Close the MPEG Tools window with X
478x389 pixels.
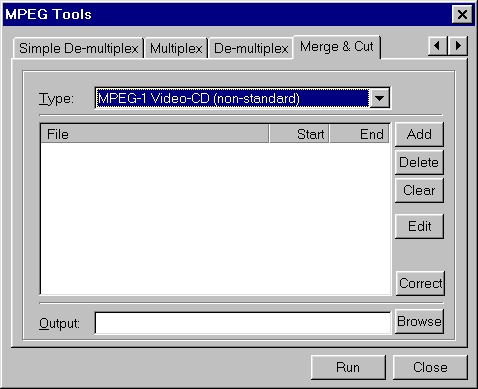(462, 15)
